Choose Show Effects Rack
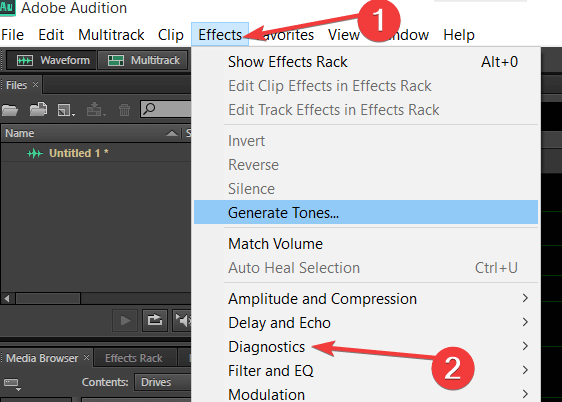 [366, 62]
